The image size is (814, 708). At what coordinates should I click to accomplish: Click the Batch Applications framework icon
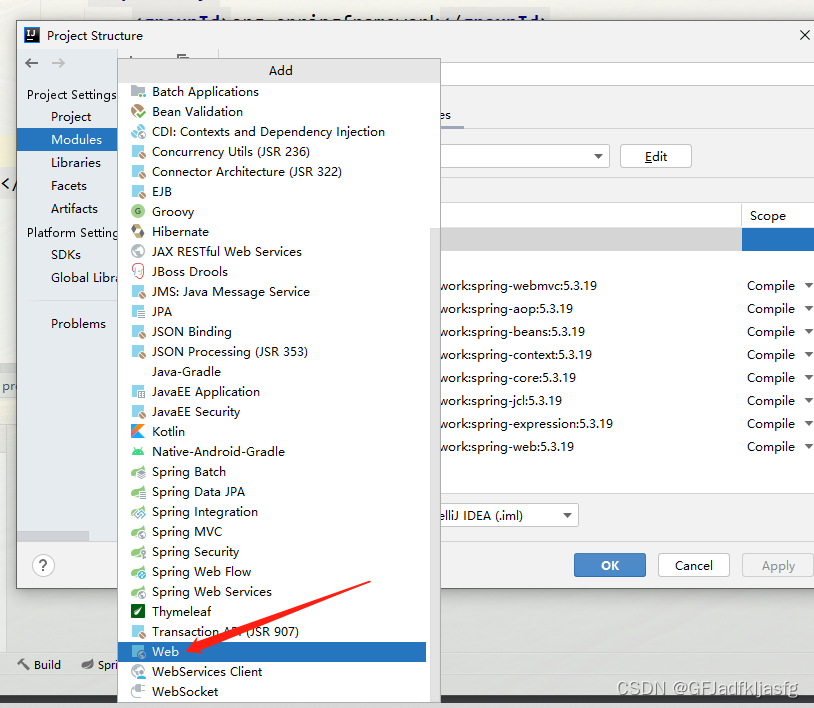138,92
